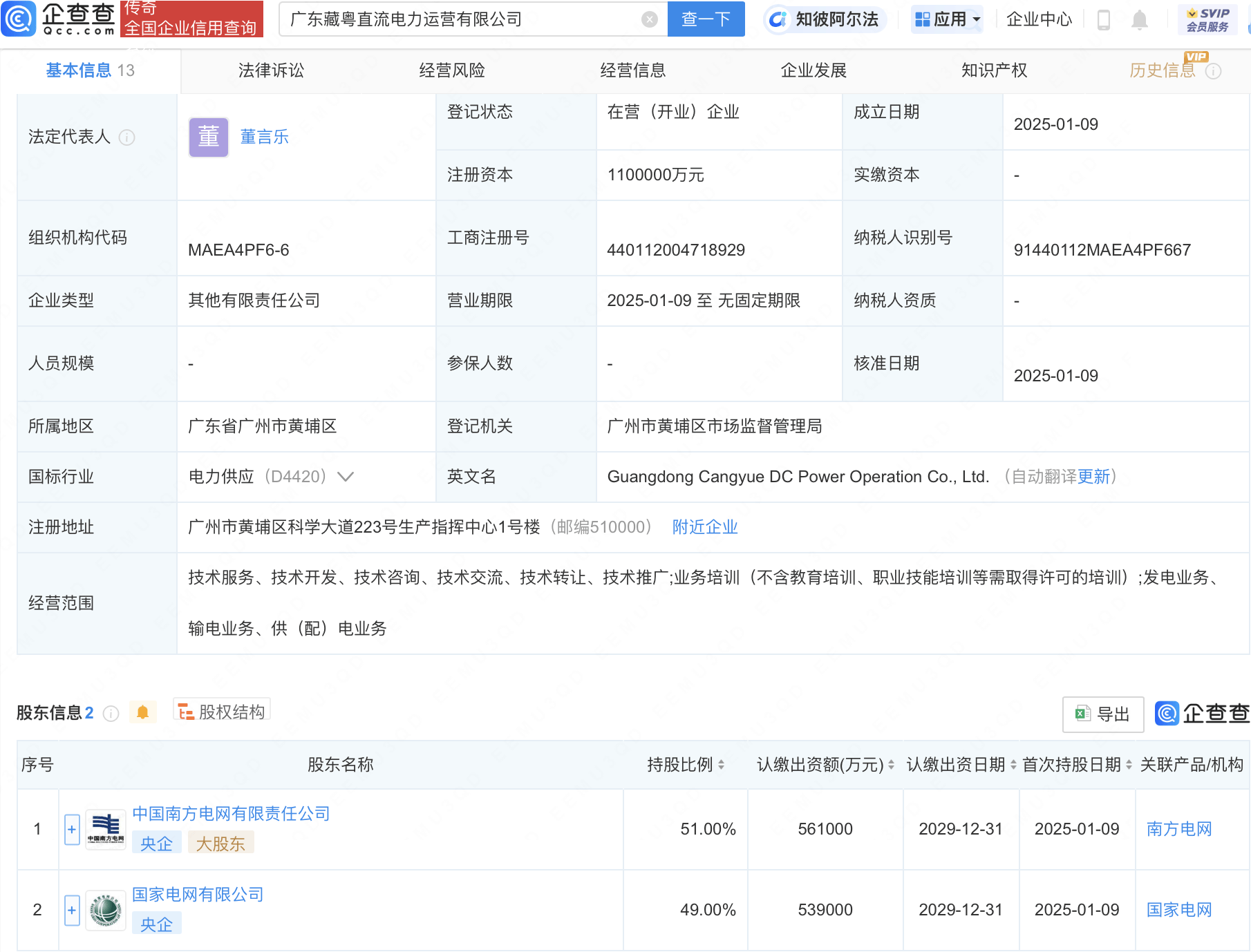
Task: Click the Excel export icon beside 导出
Action: click(1082, 714)
